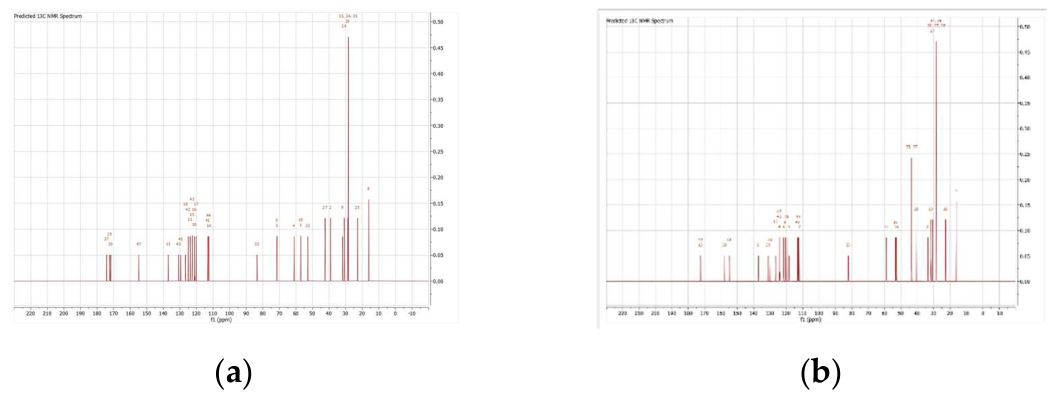Screen dimensions: 1055x398
Task: Select peak label 25 in spectrum (a)
Action: (357, 208)
